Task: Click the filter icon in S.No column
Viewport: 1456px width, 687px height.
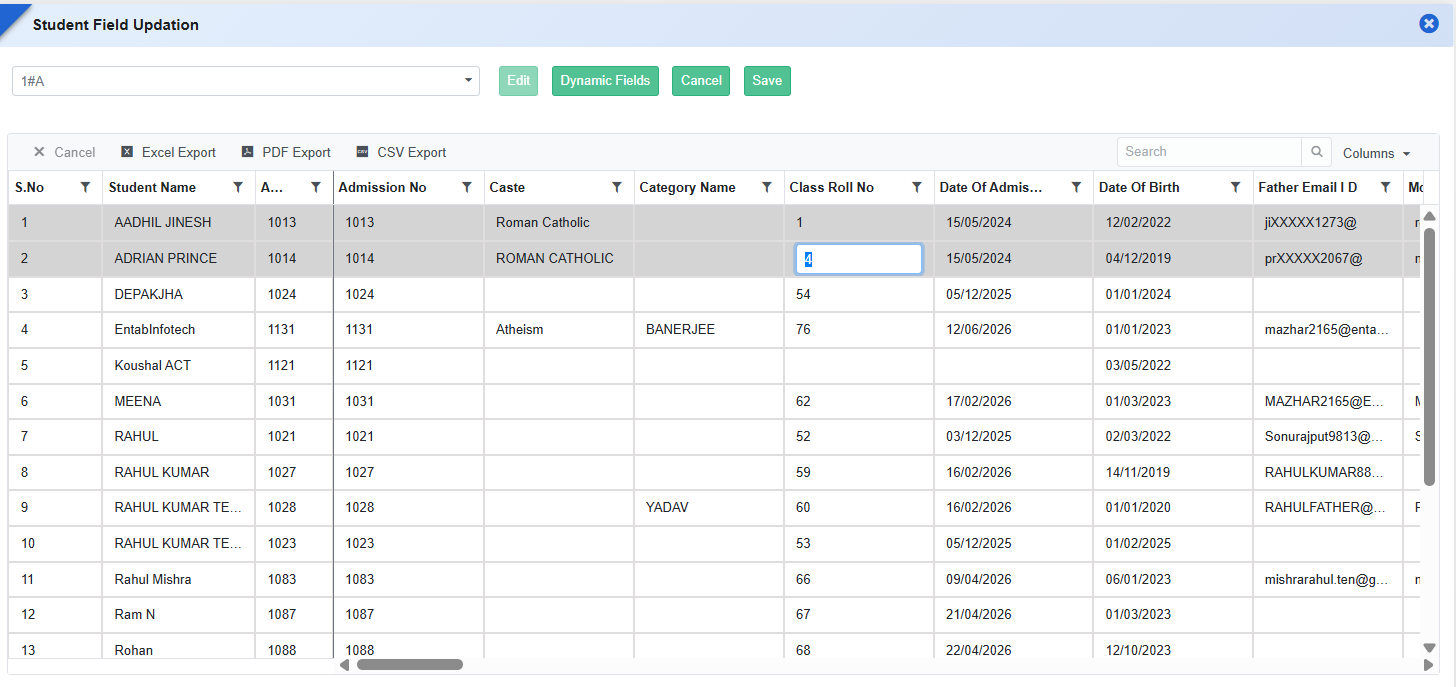Action: coord(85,187)
